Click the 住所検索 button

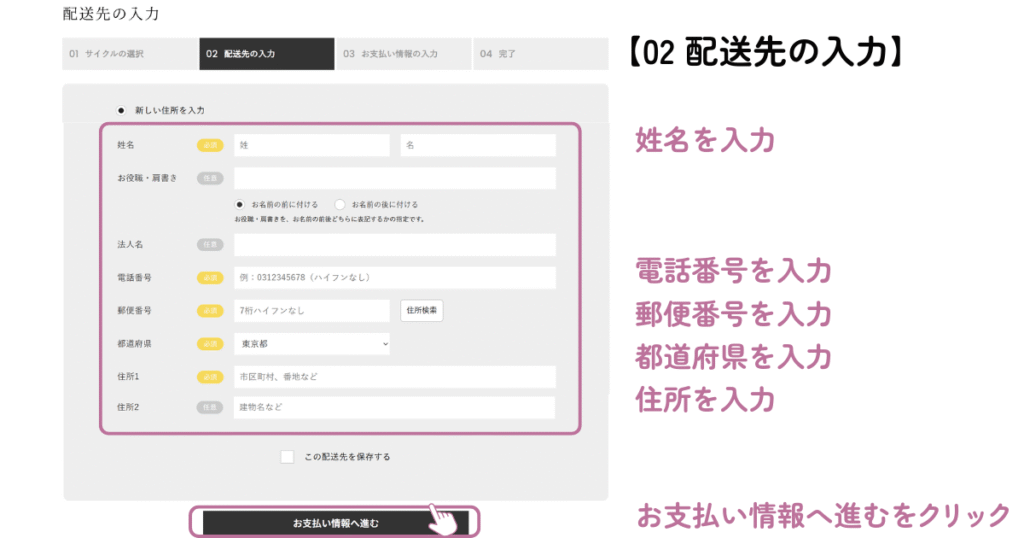422,311
